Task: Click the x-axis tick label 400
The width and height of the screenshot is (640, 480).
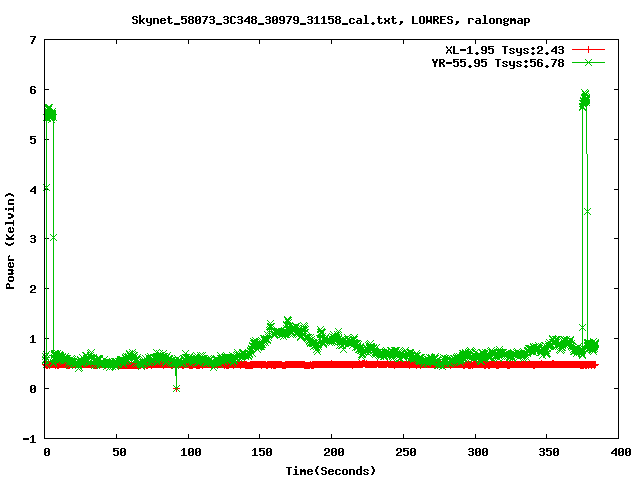Action: [621, 452]
